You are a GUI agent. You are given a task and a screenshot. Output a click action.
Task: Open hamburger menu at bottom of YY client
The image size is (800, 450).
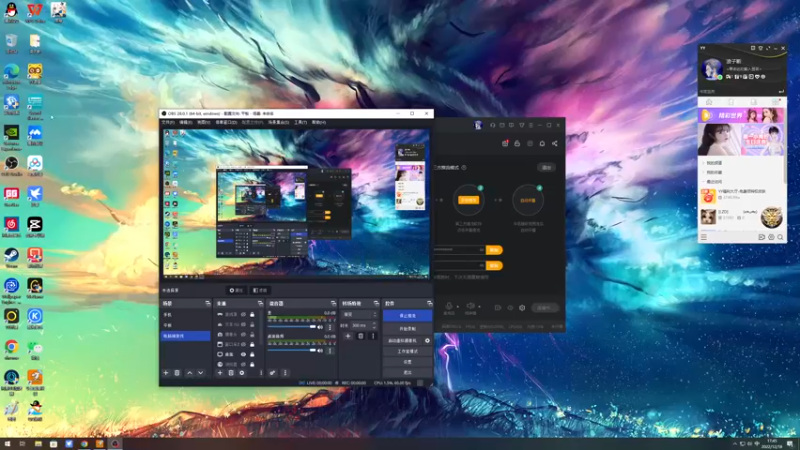(x=704, y=237)
